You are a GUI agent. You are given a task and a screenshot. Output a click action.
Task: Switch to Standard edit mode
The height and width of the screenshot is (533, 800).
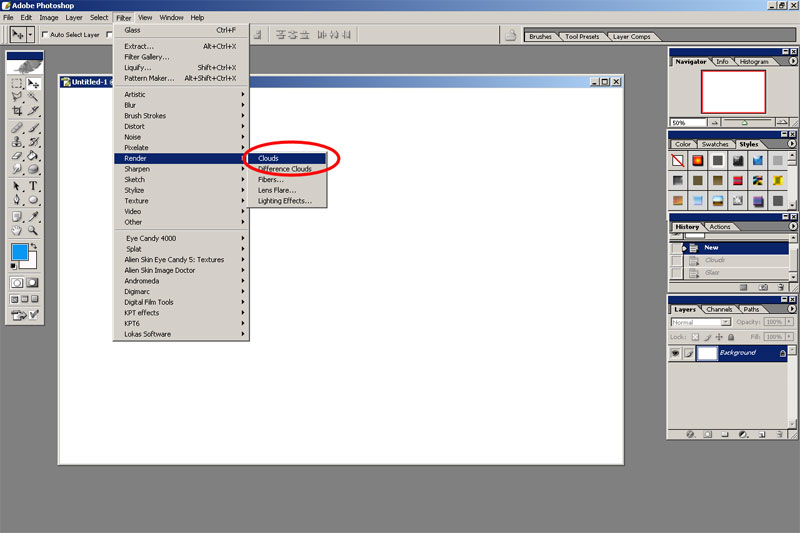17,283
